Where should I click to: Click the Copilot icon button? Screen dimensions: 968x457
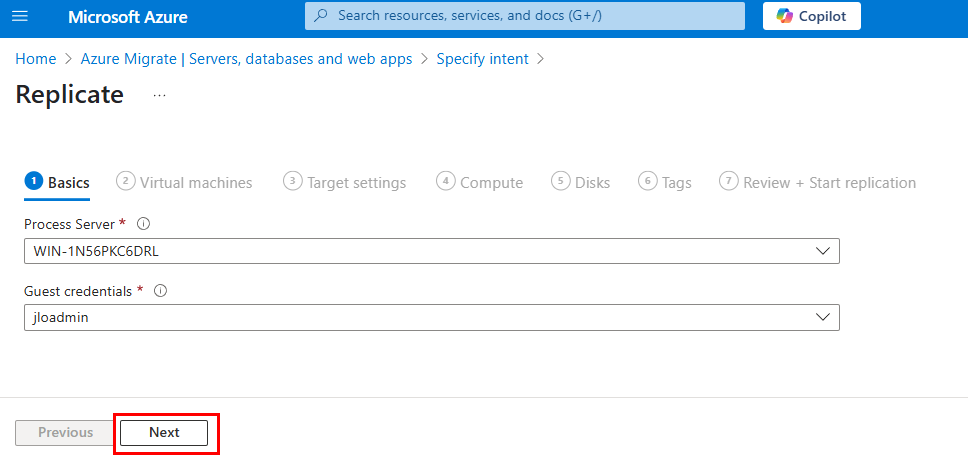[811, 16]
